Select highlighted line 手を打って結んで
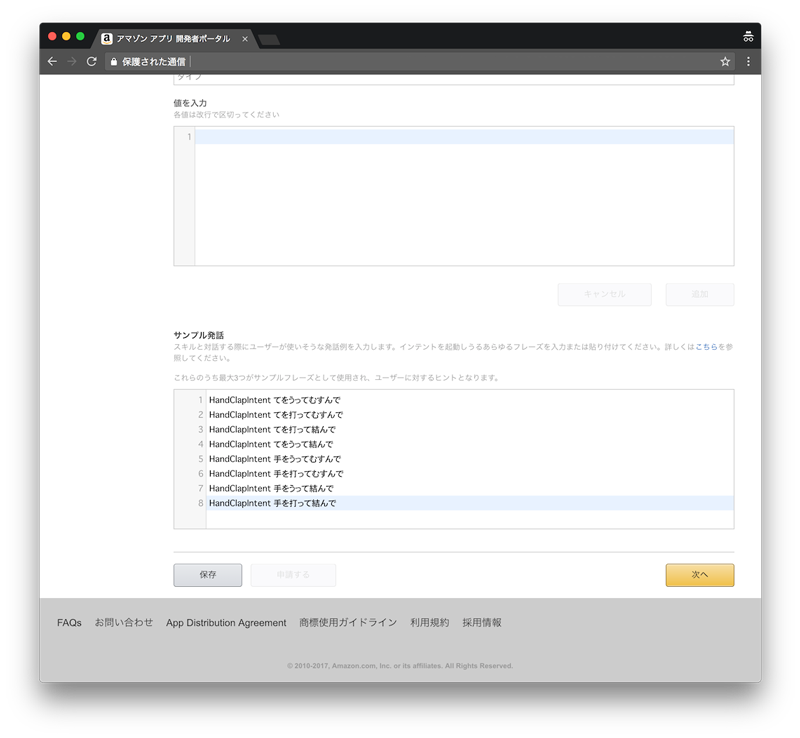Image resolution: width=800 pixels, height=738 pixels. coord(470,503)
